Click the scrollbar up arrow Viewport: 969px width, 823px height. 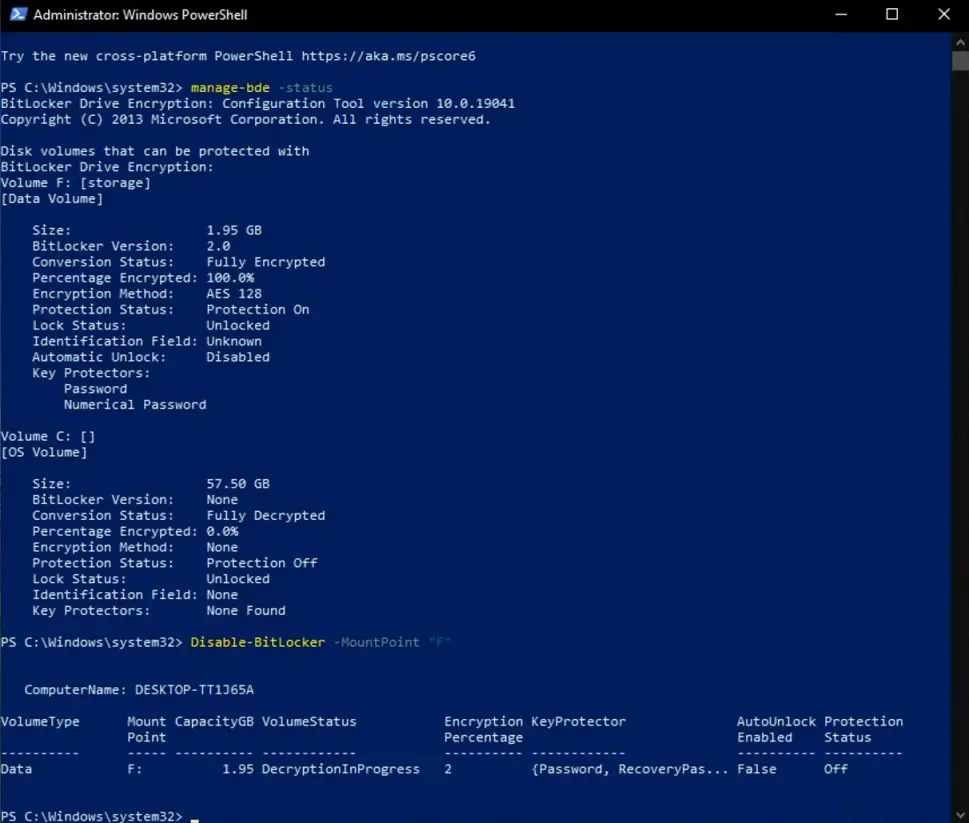coord(960,43)
